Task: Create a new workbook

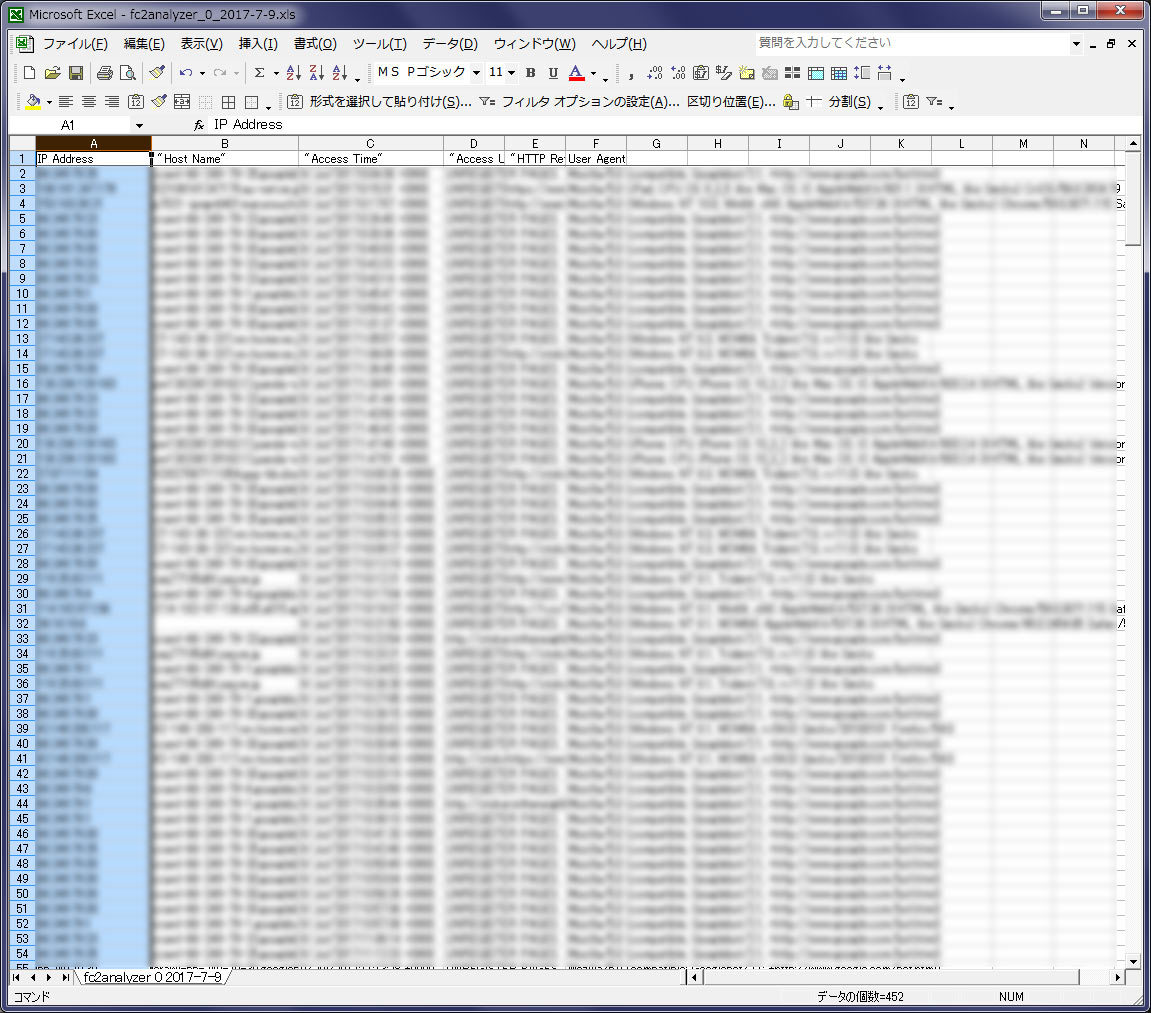Action: click(29, 73)
